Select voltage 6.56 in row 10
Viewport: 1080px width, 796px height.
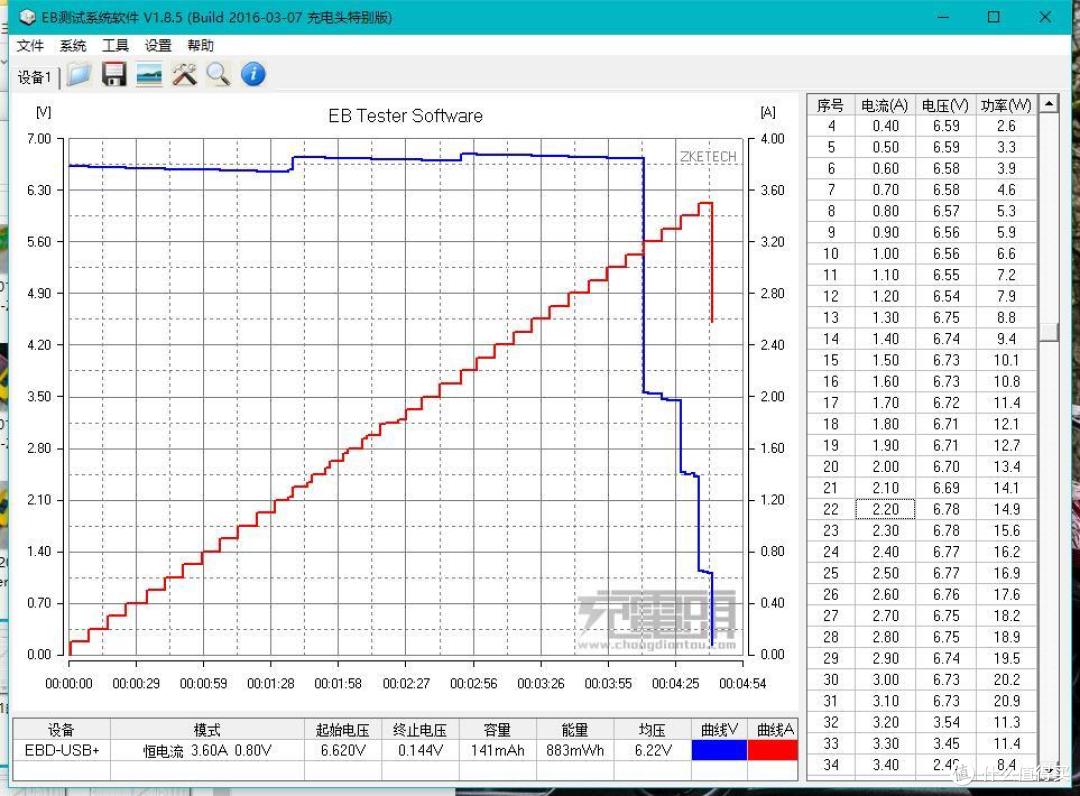pyautogui.click(x=946, y=253)
